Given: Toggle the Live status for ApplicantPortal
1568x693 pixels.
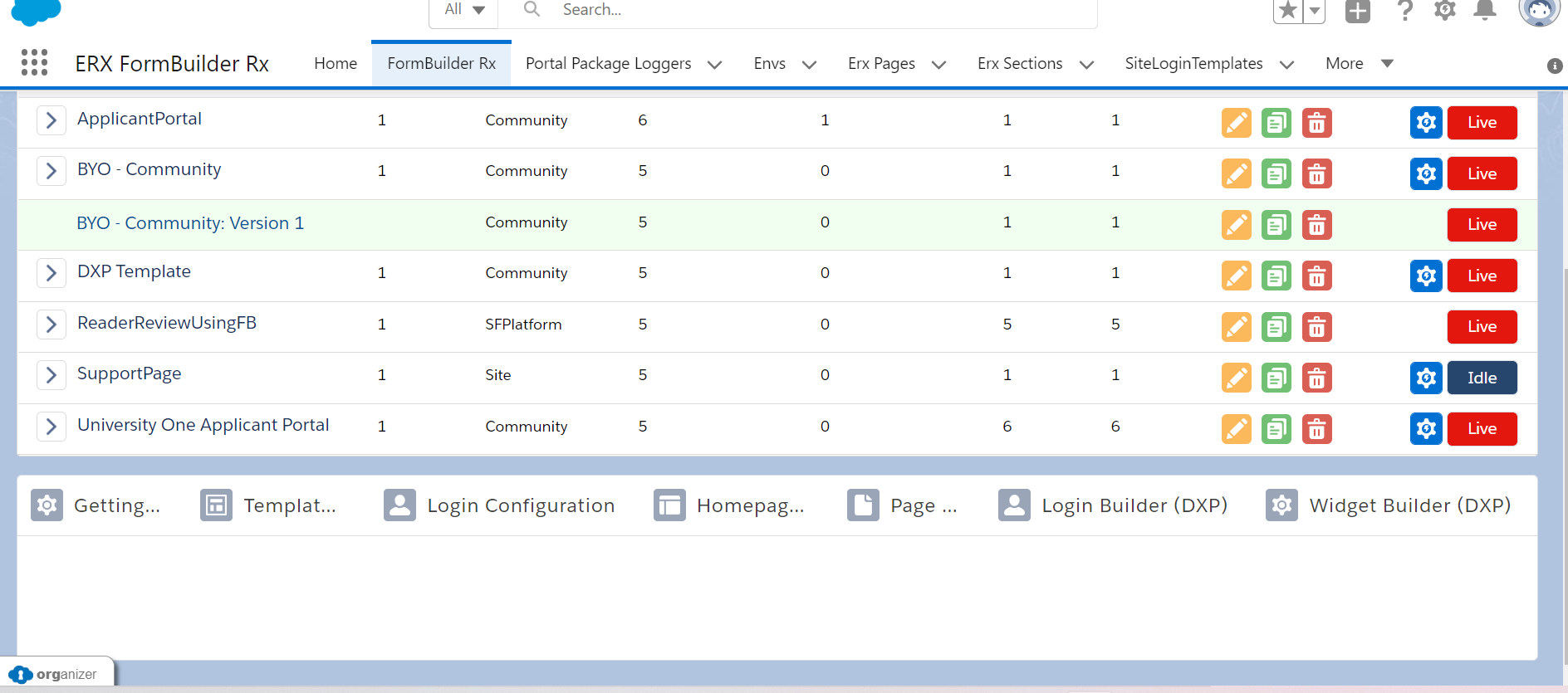Looking at the screenshot, I should click(1482, 123).
